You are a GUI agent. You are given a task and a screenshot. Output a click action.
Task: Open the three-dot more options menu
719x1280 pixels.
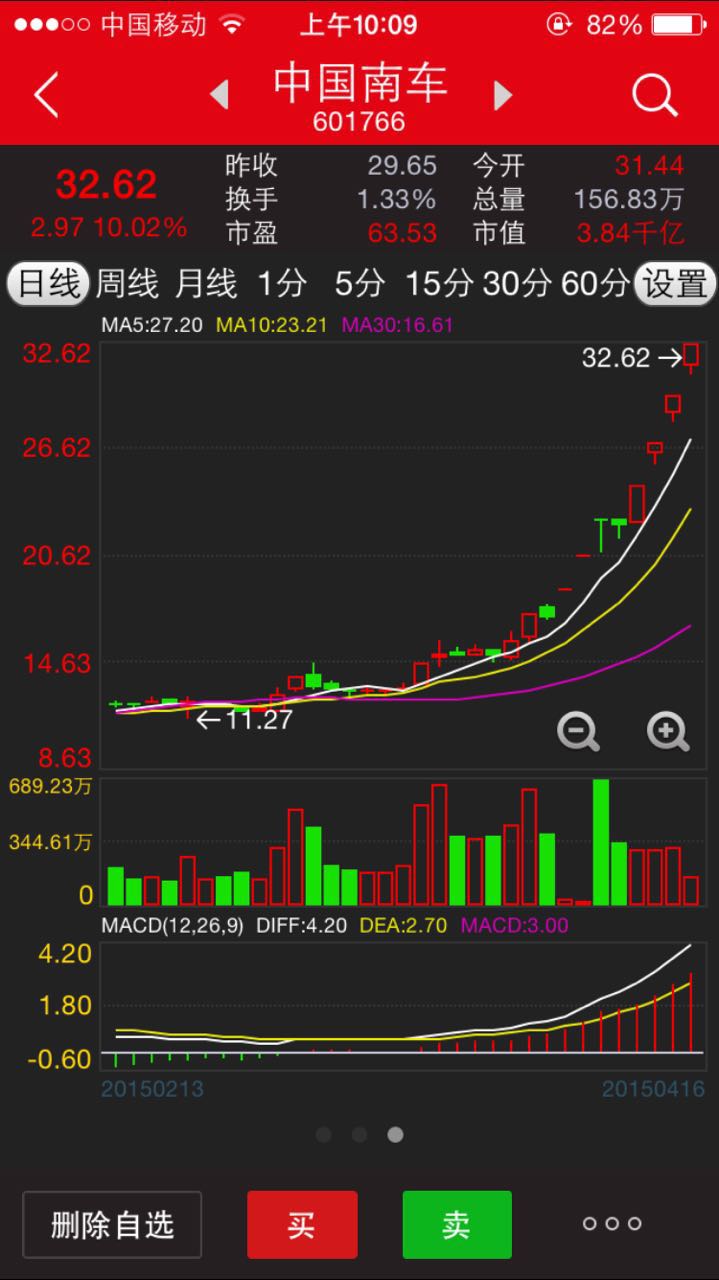click(x=611, y=1223)
